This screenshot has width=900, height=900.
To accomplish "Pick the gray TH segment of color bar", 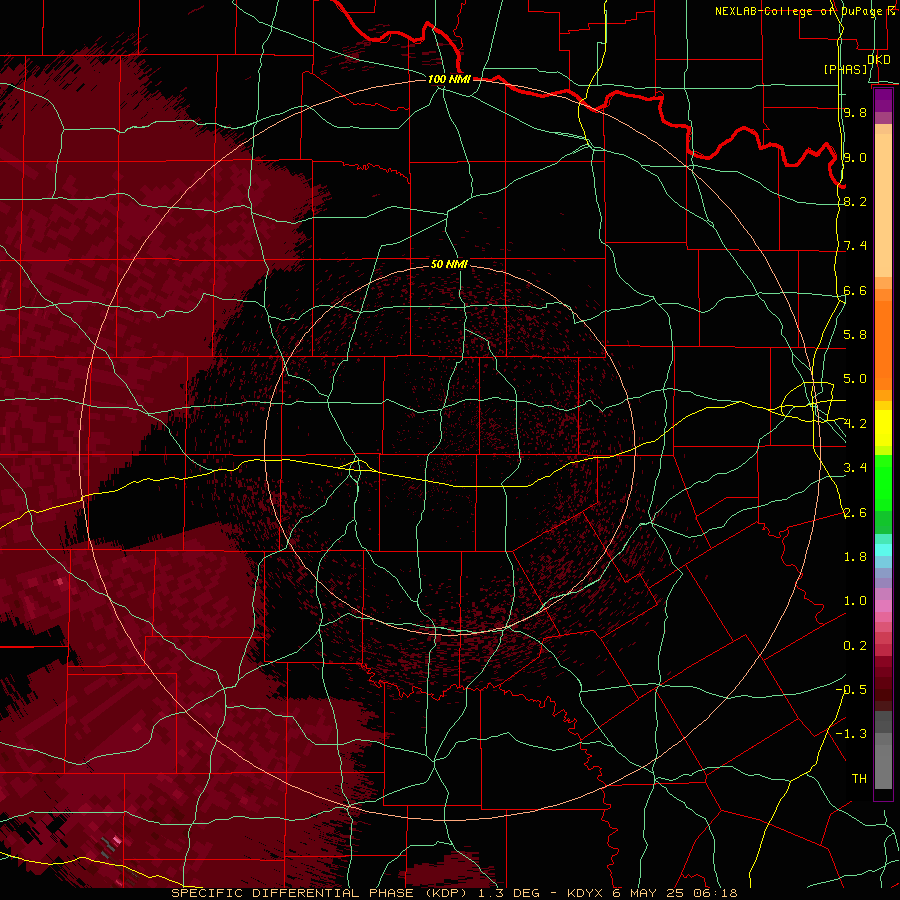I will point(883,766).
